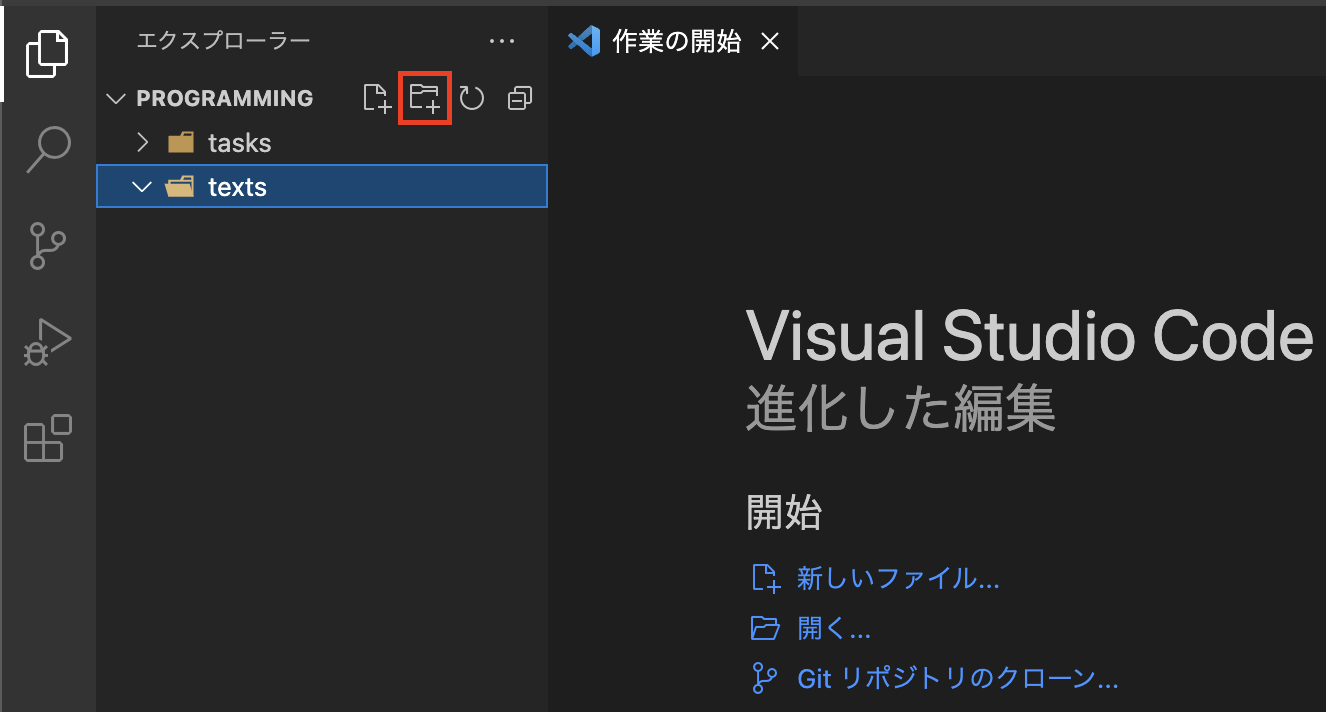The width and height of the screenshot is (1326, 712).
Task: Open the Explorer more actions menu
Action: coord(502,40)
